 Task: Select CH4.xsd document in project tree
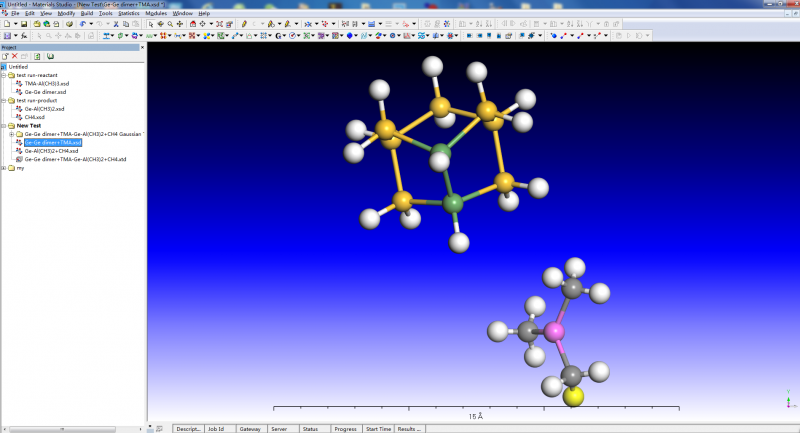click(x=34, y=117)
